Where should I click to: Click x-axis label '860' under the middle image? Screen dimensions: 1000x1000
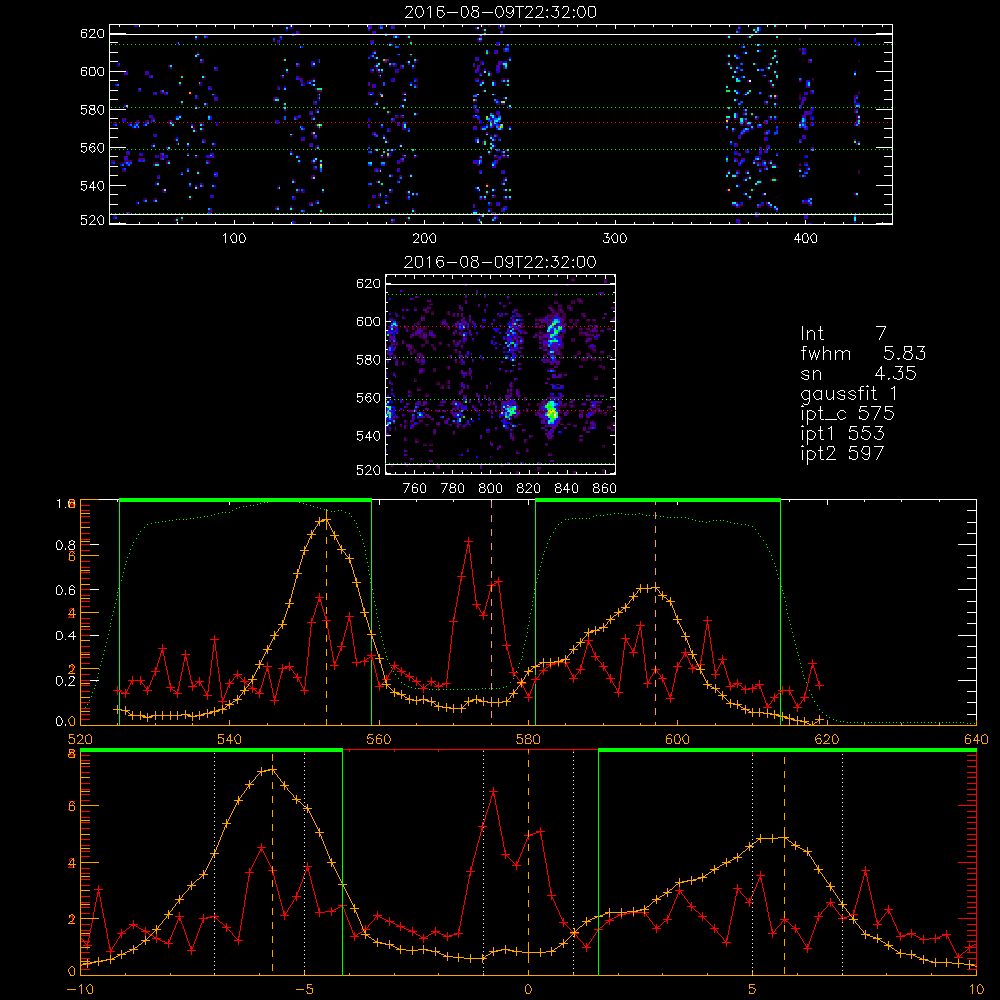[x=605, y=489]
